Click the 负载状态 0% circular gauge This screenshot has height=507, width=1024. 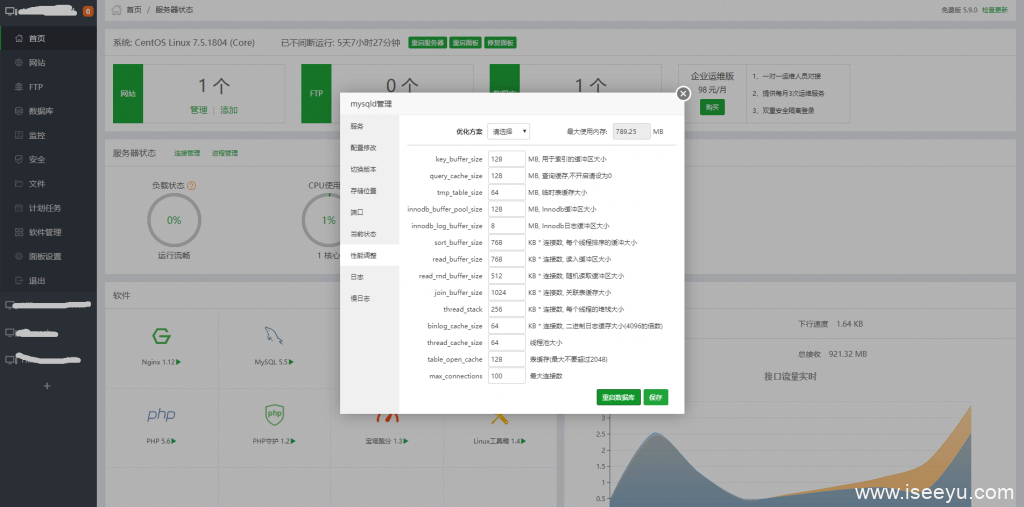(x=174, y=220)
